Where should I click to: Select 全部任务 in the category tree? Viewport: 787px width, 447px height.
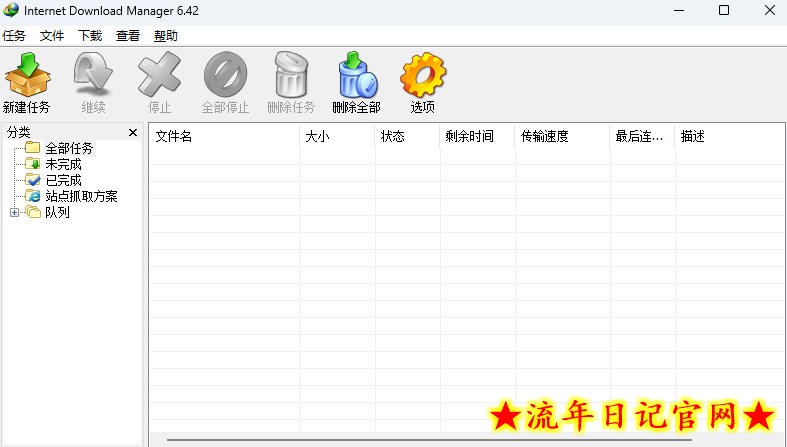tap(69, 148)
